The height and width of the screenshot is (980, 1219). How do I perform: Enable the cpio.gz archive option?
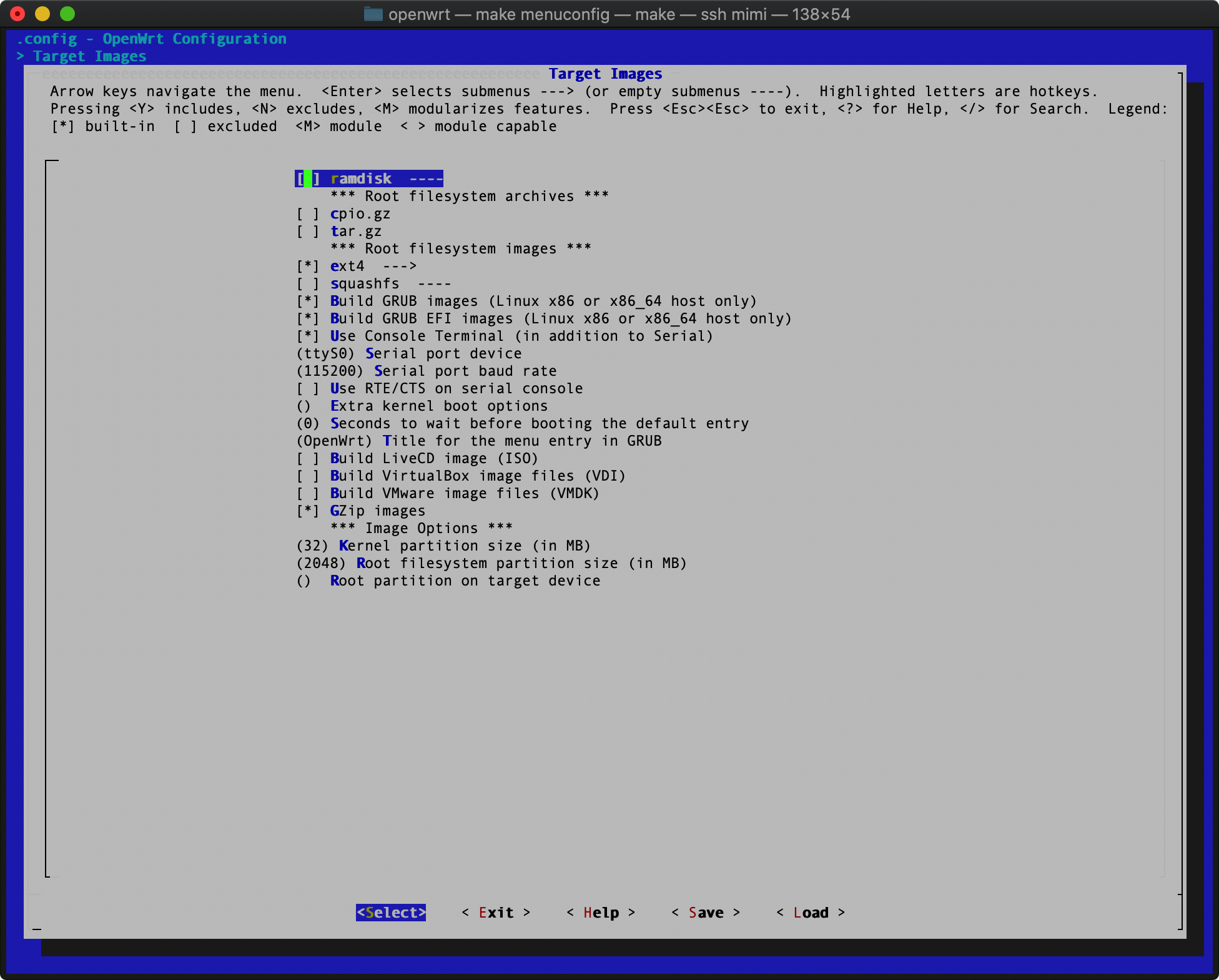[x=343, y=213]
